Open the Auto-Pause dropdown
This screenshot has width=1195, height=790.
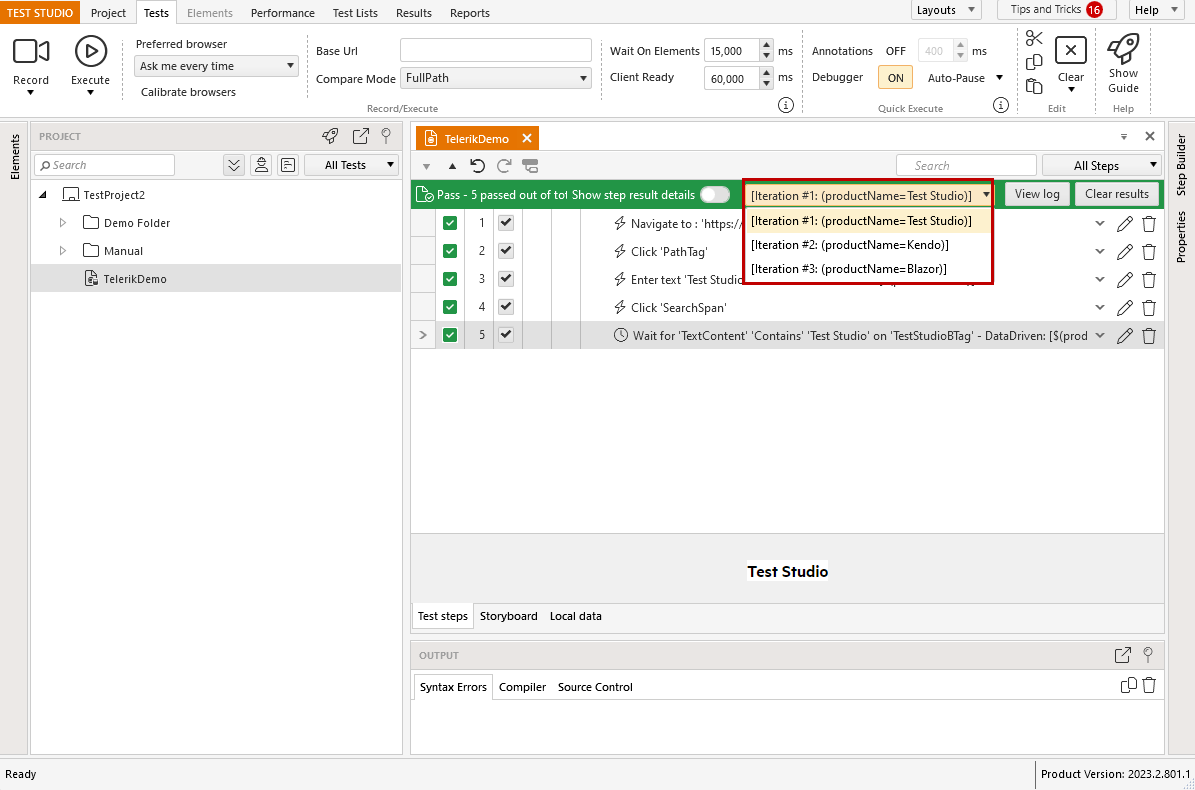pos(999,78)
